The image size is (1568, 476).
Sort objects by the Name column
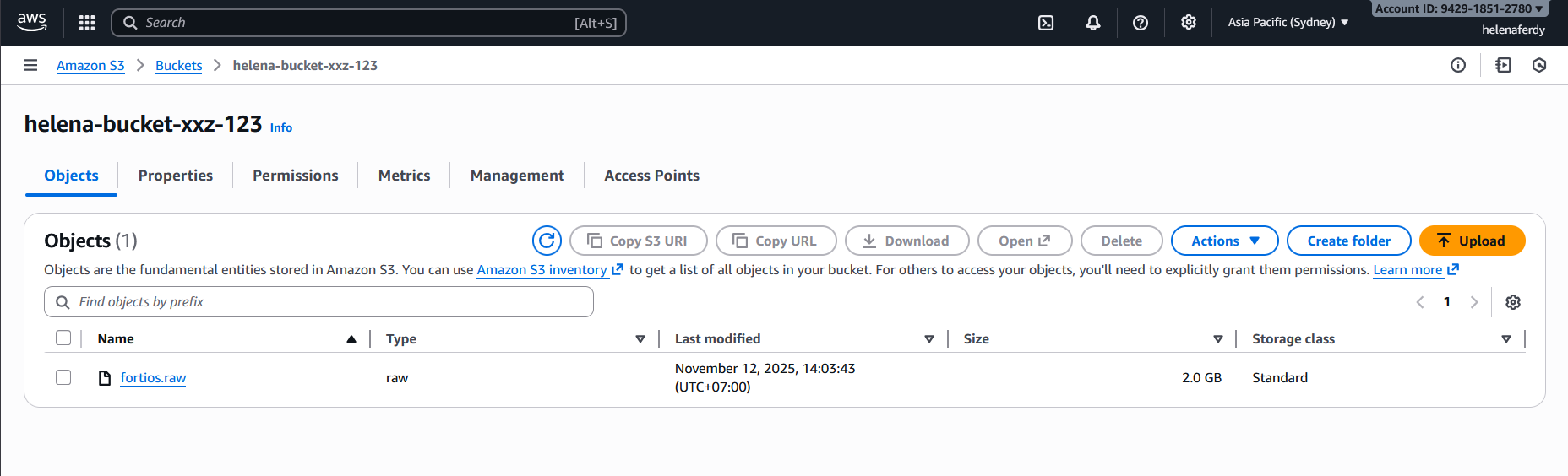116,339
